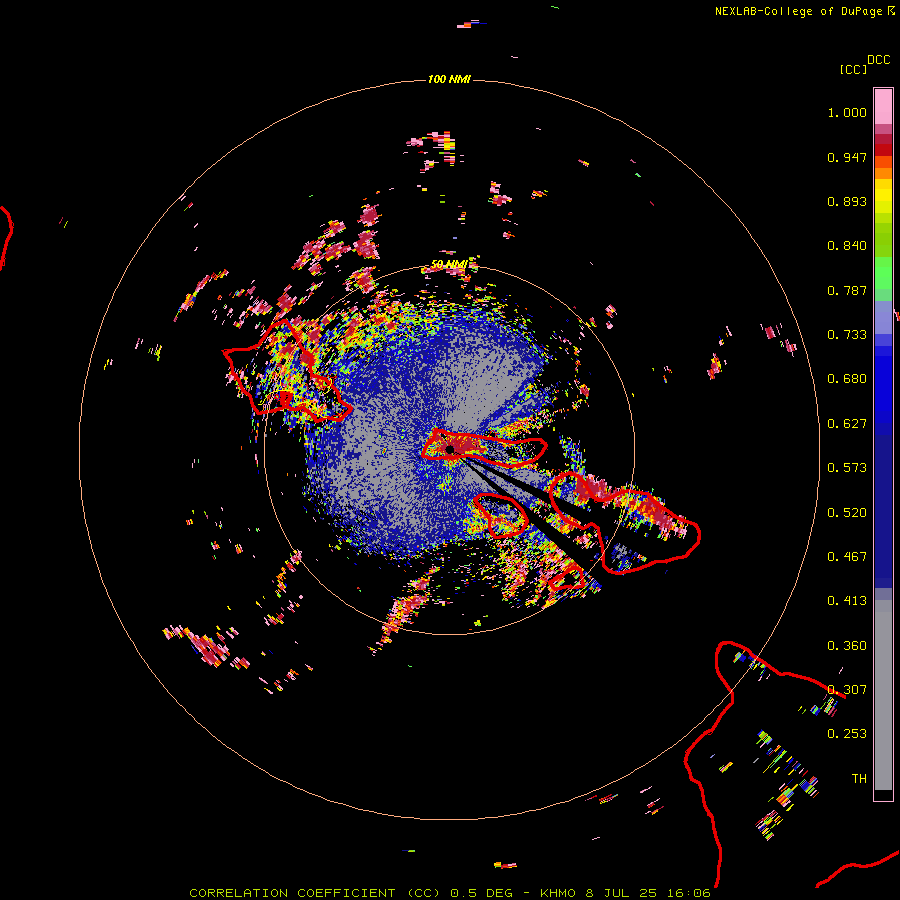The width and height of the screenshot is (900, 900).
Task: Click the 0.733 color scale value
Action: [x=847, y=335]
